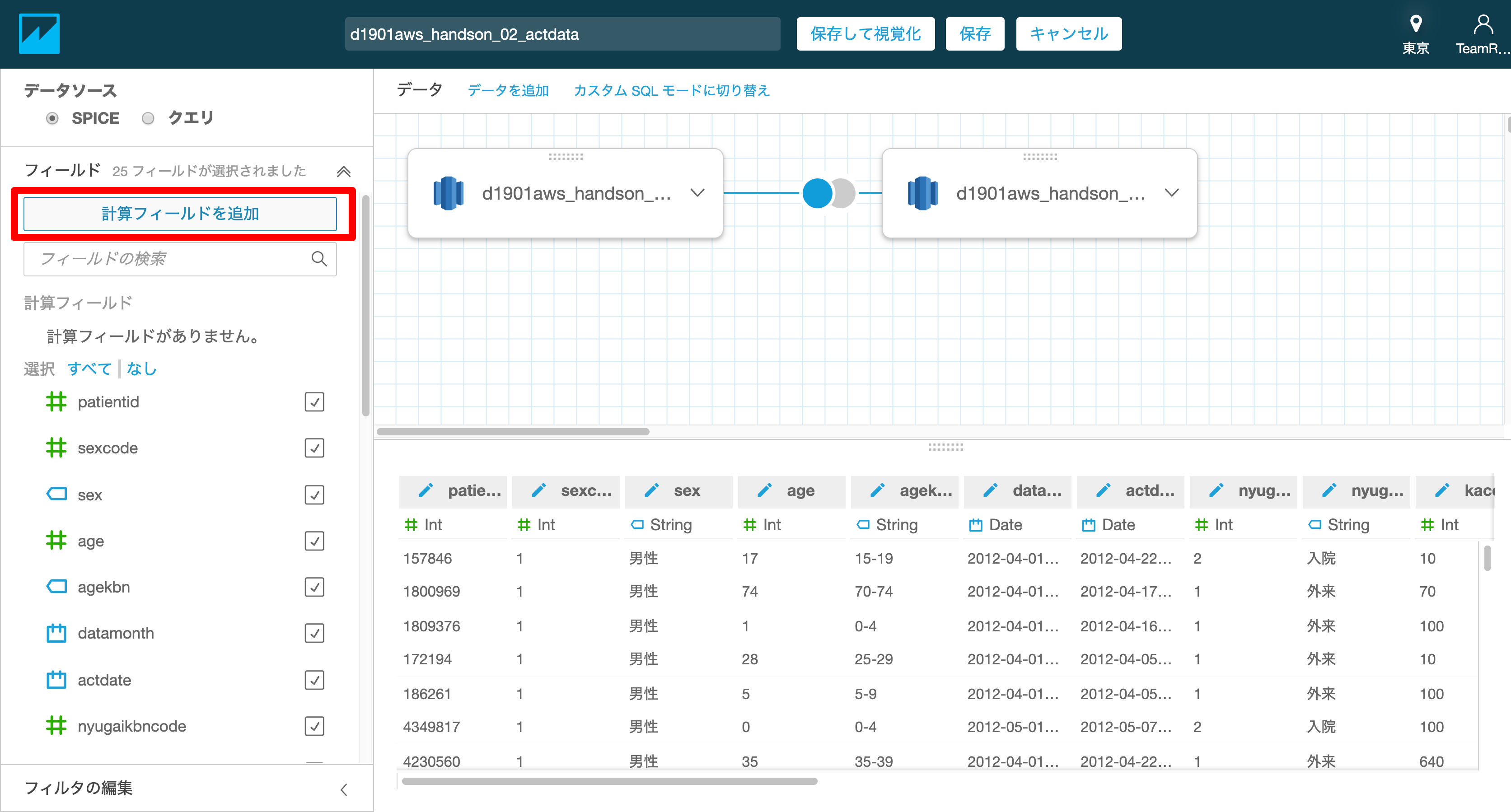Click the 保存 button

tap(975, 34)
